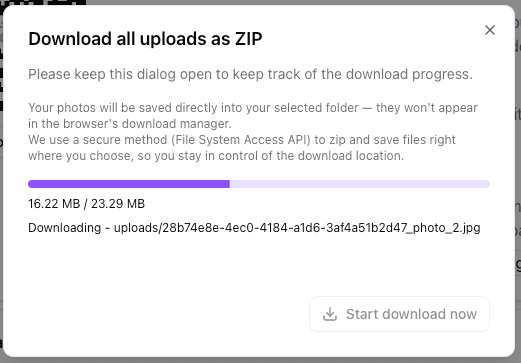Click the word Downloading in the status line
This screenshot has width=521, height=363.
point(65,228)
